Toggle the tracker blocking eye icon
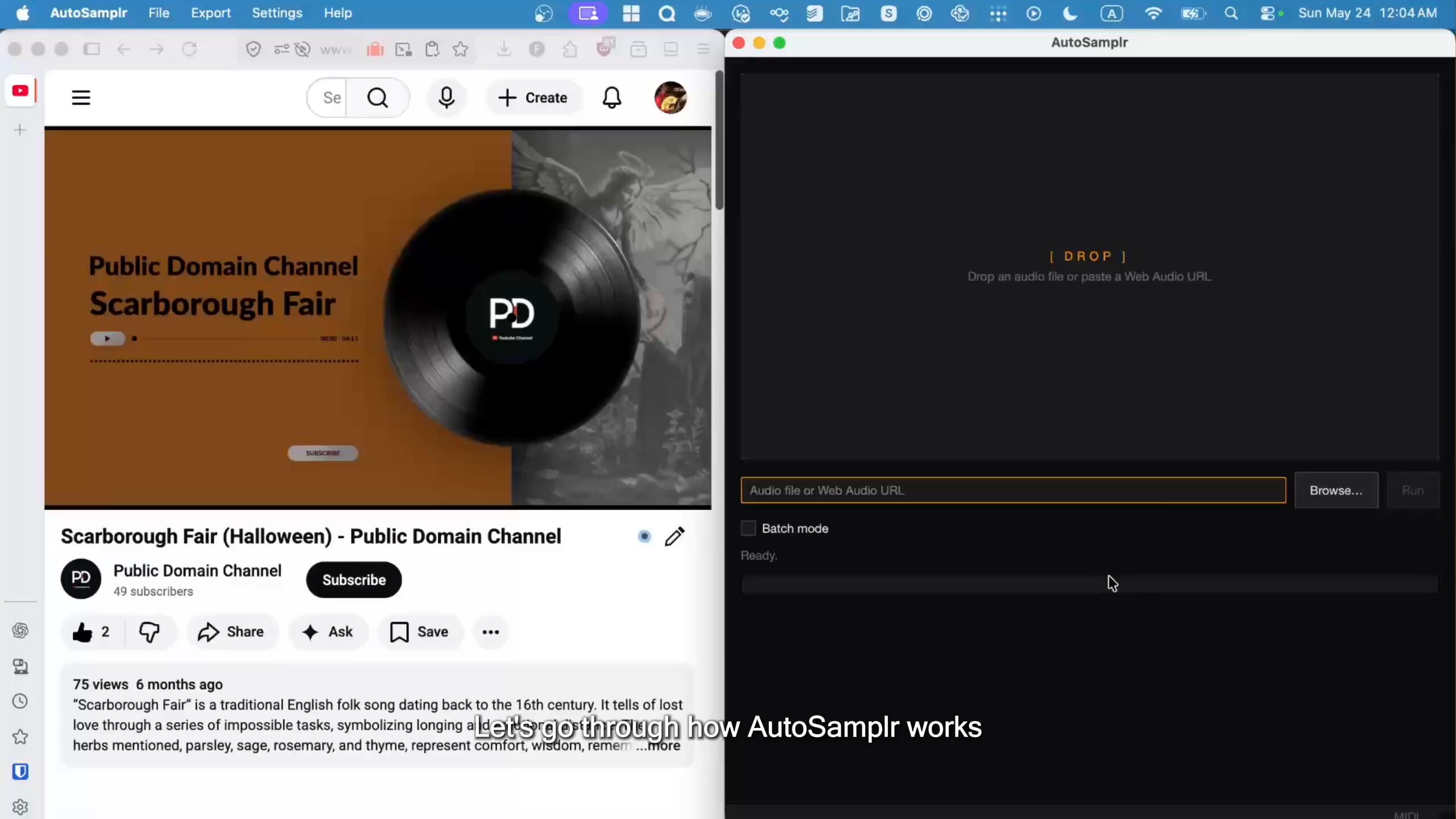The height and width of the screenshot is (819, 1456). 303,49
